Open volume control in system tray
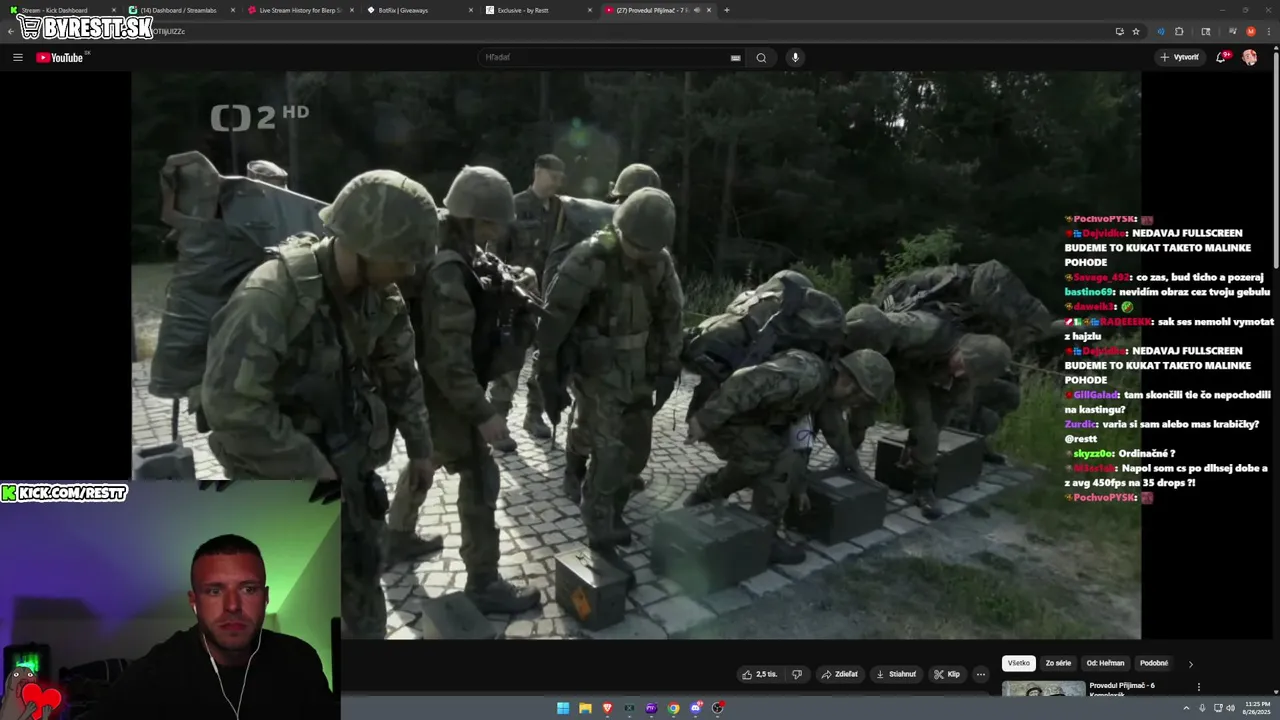1280x720 pixels. pyautogui.click(x=1230, y=708)
